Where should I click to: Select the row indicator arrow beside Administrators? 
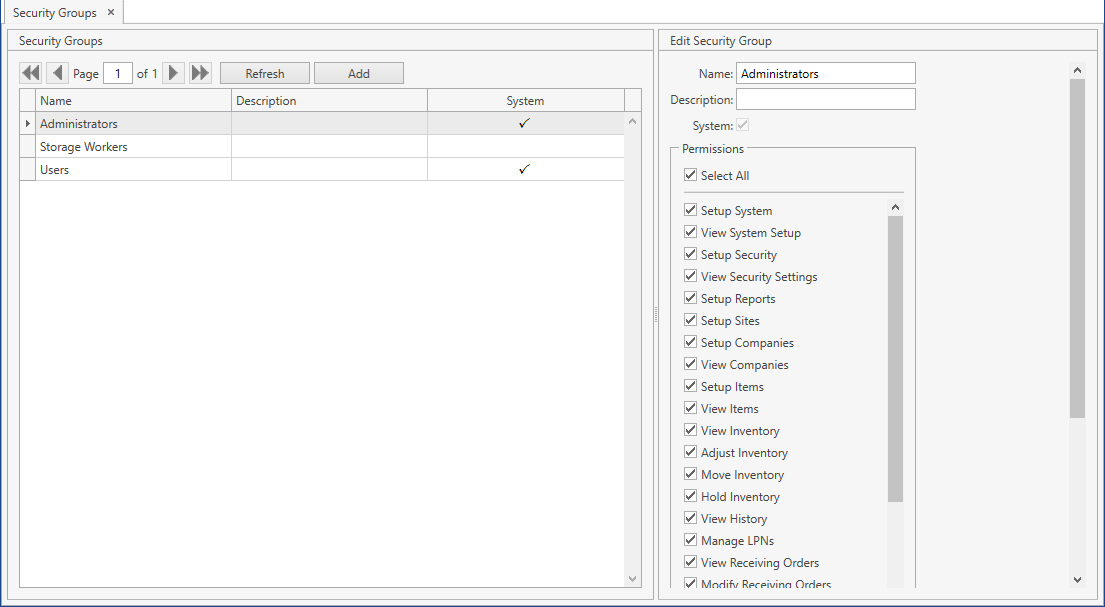[x=27, y=123]
